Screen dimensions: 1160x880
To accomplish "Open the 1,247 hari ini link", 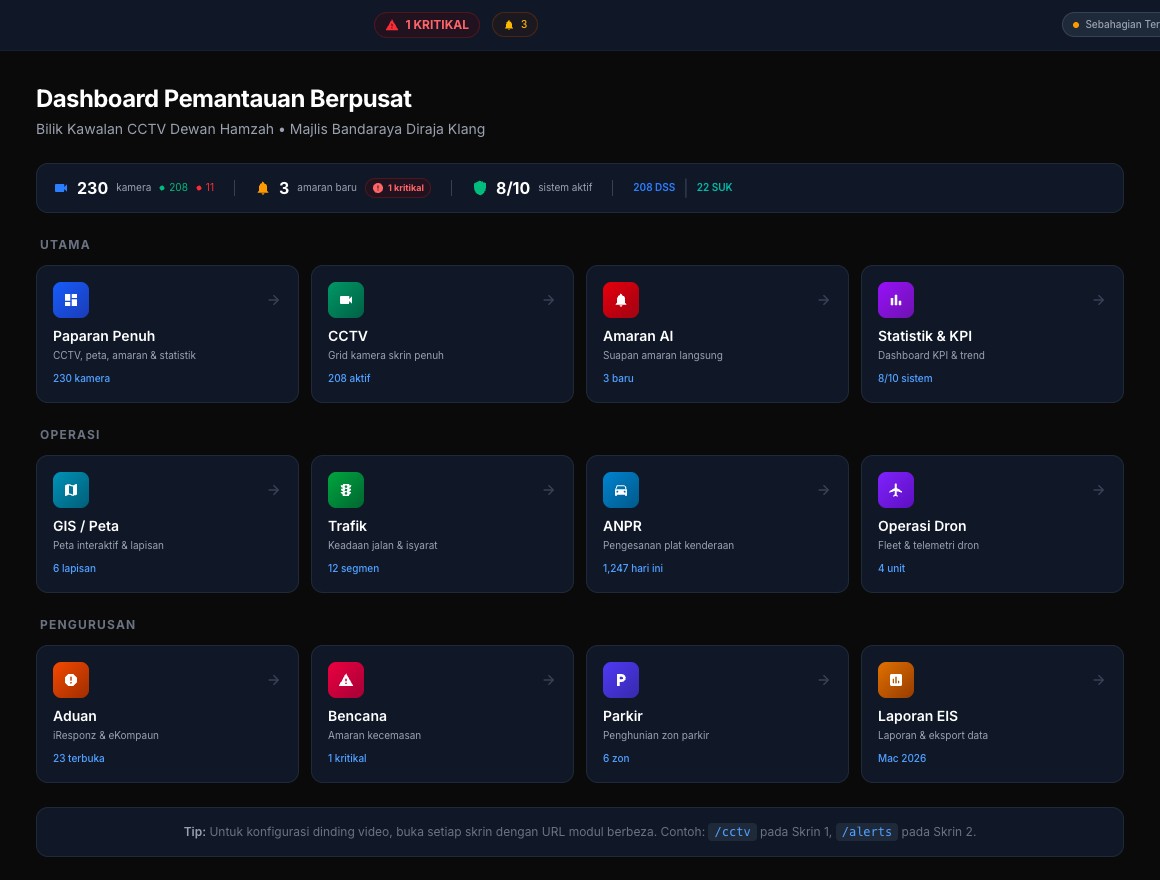I will click(x=633, y=569).
